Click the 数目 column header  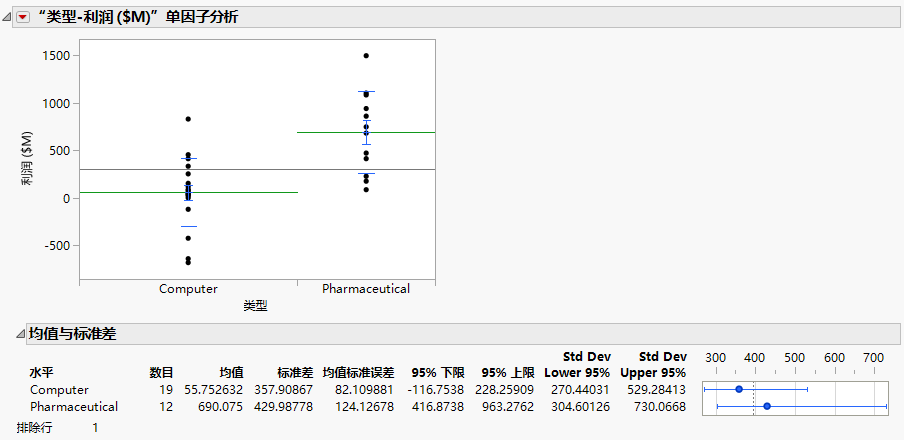(161, 372)
